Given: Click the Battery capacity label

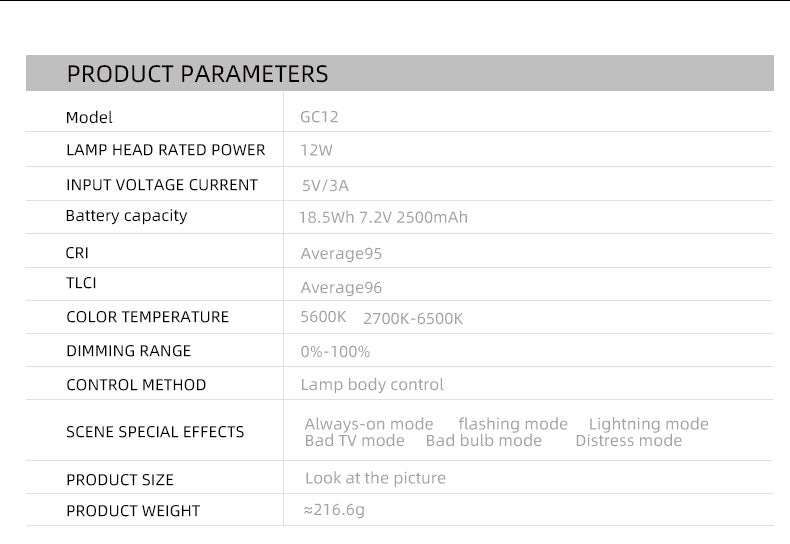Looking at the screenshot, I should pyautogui.click(x=126, y=216).
